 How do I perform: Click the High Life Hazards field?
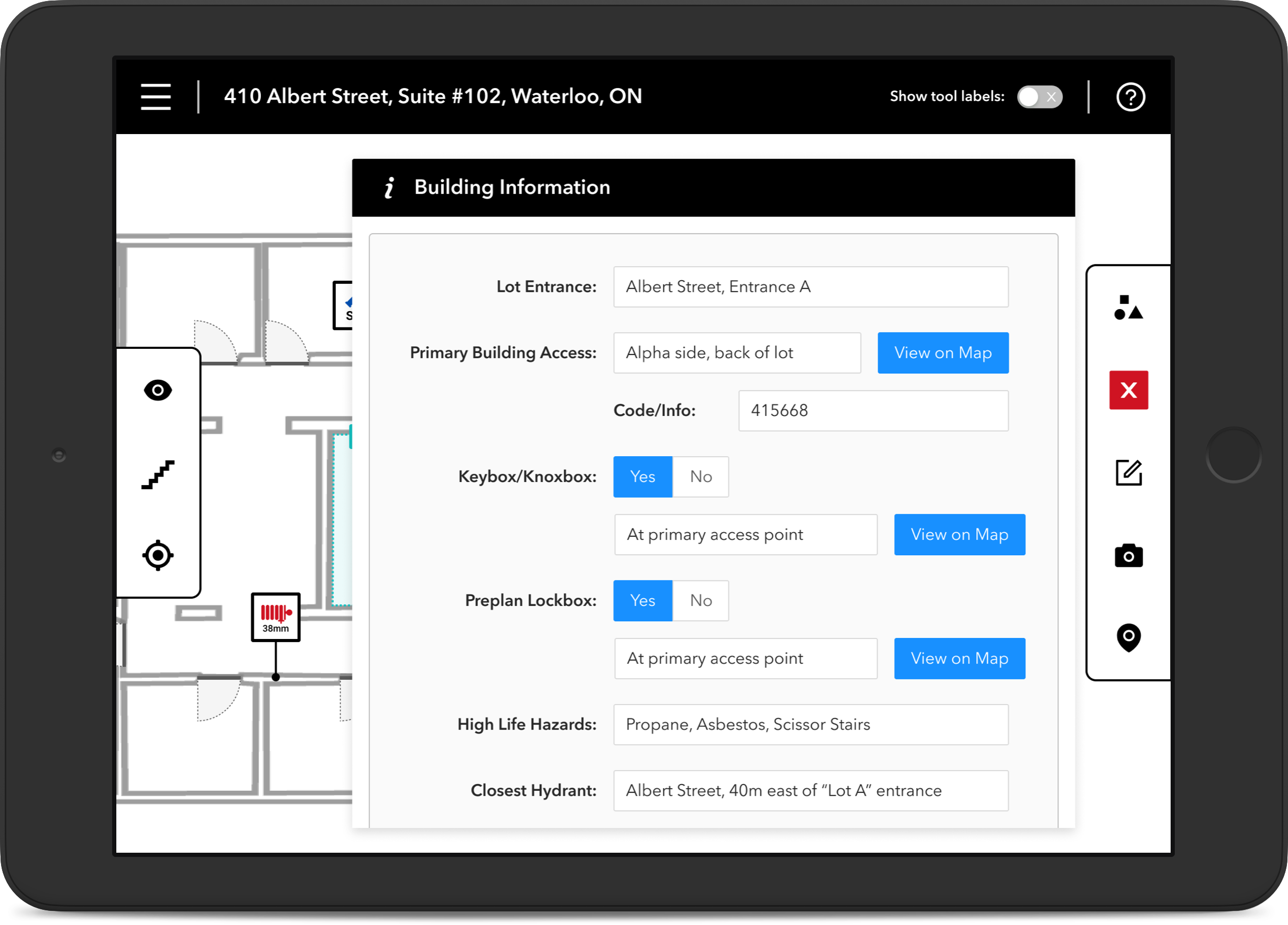point(811,724)
